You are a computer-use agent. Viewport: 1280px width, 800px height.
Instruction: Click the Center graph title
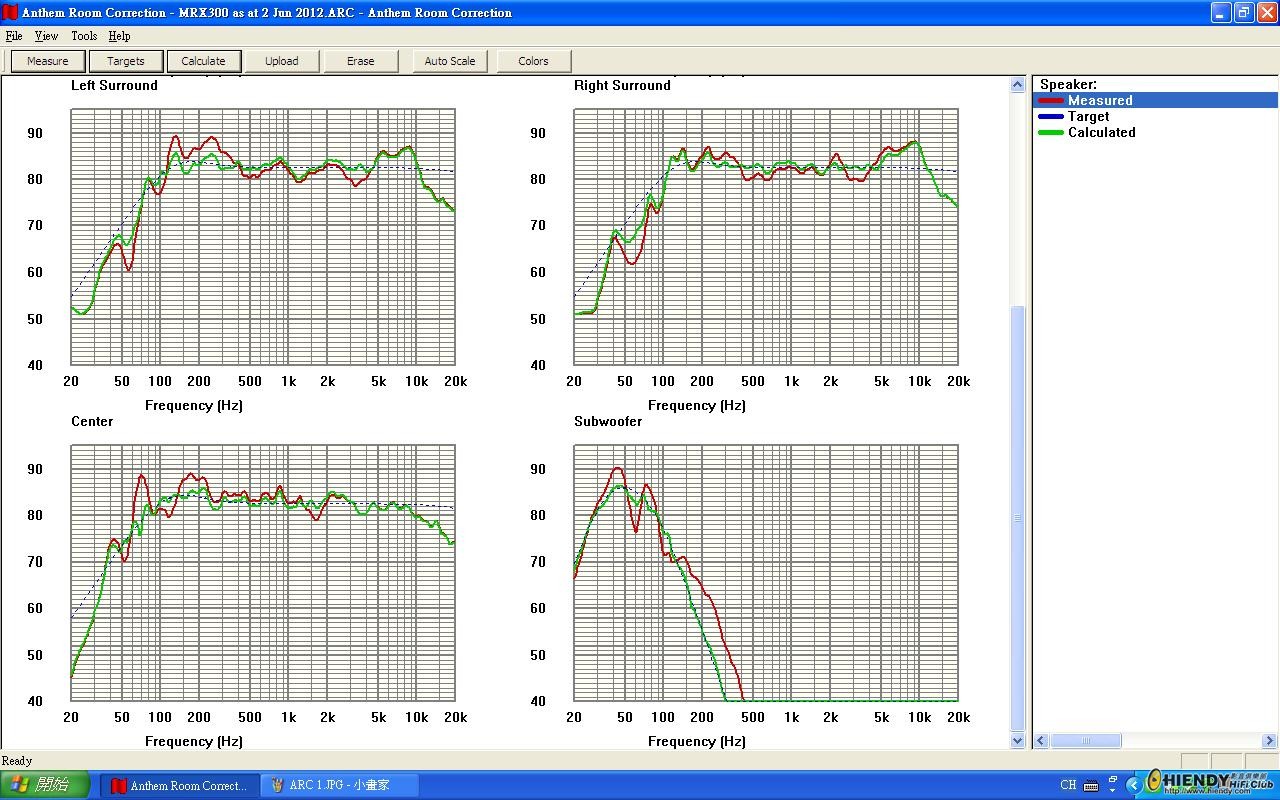pos(92,422)
